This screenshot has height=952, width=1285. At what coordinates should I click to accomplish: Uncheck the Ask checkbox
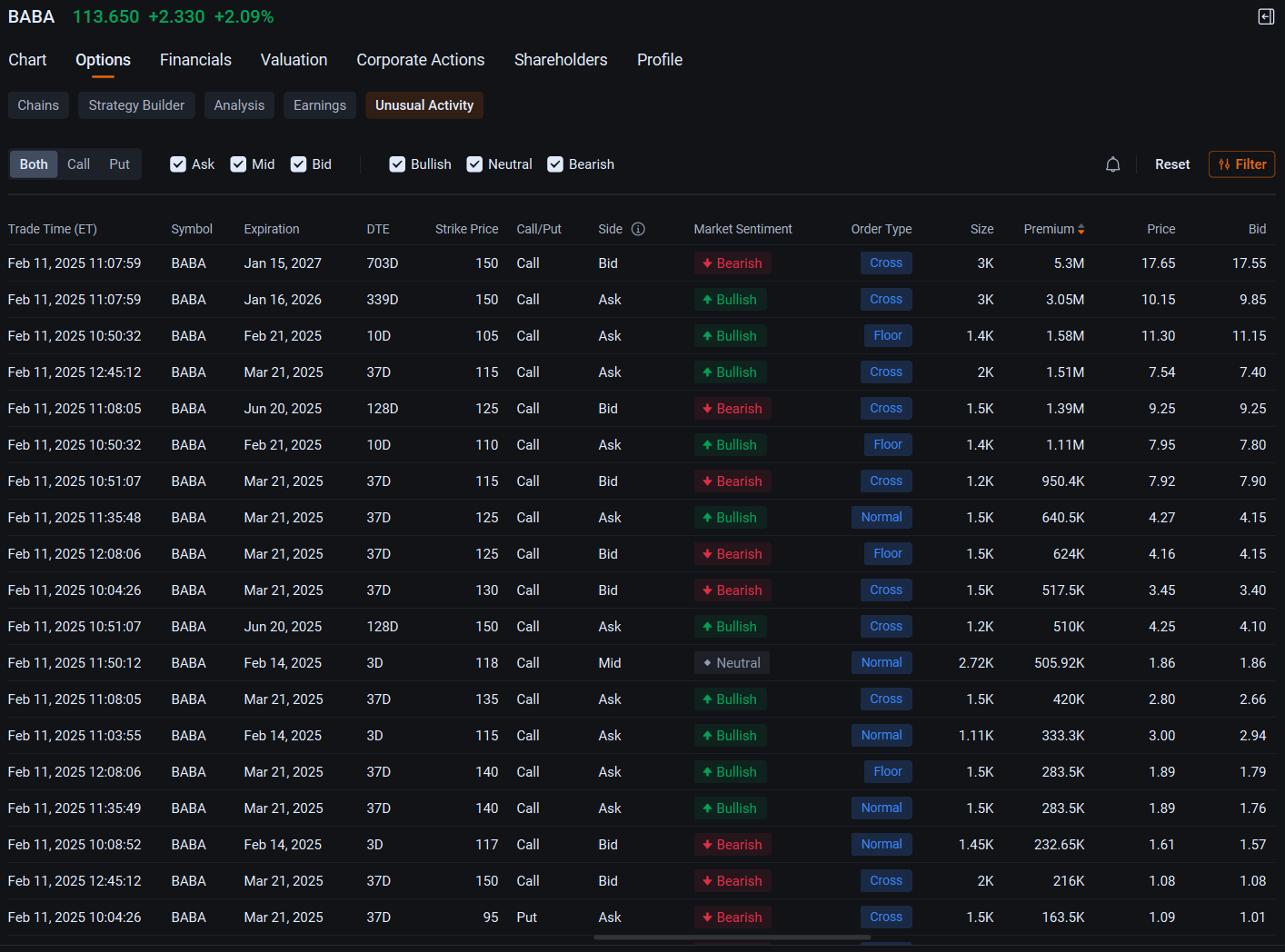178,164
